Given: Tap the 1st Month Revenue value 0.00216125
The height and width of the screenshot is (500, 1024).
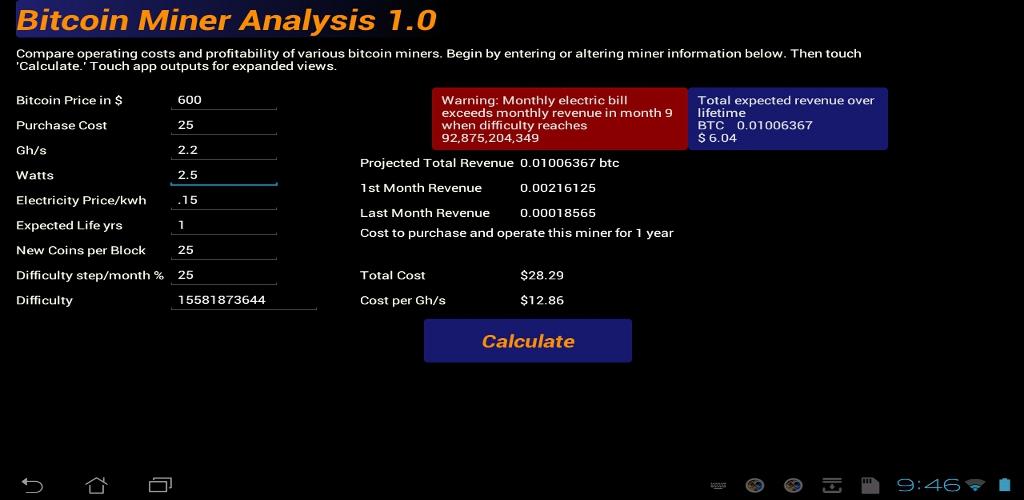Looking at the screenshot, I should coord(558,189).
